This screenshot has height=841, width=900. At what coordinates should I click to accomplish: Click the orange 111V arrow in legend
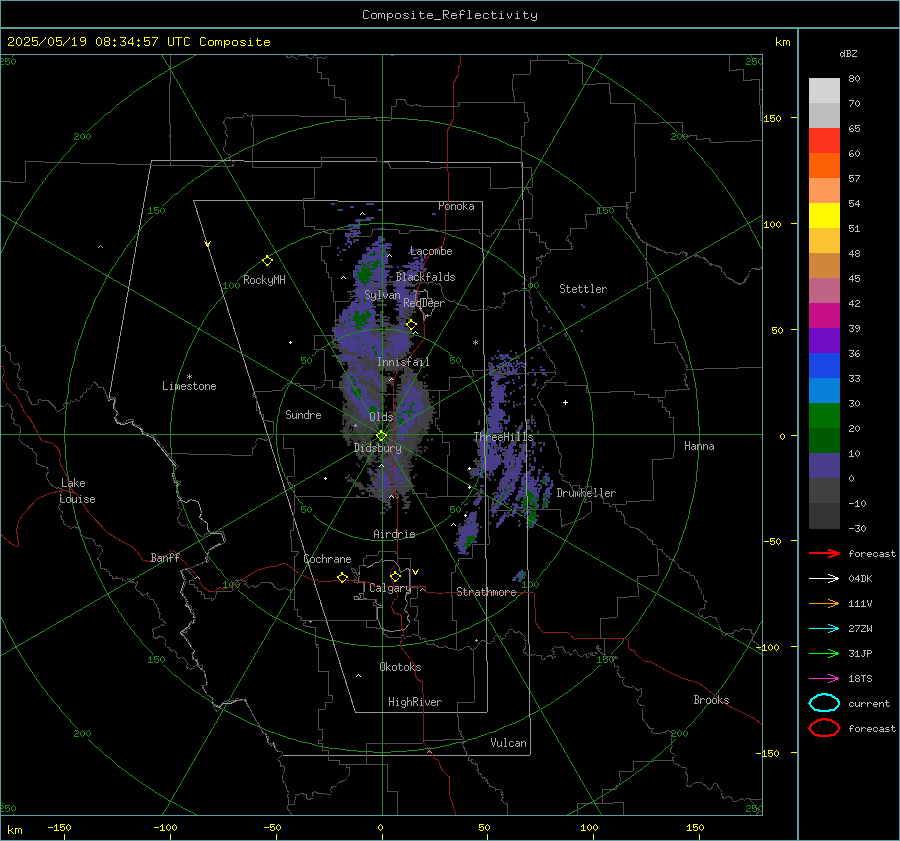tap(824, 603)
